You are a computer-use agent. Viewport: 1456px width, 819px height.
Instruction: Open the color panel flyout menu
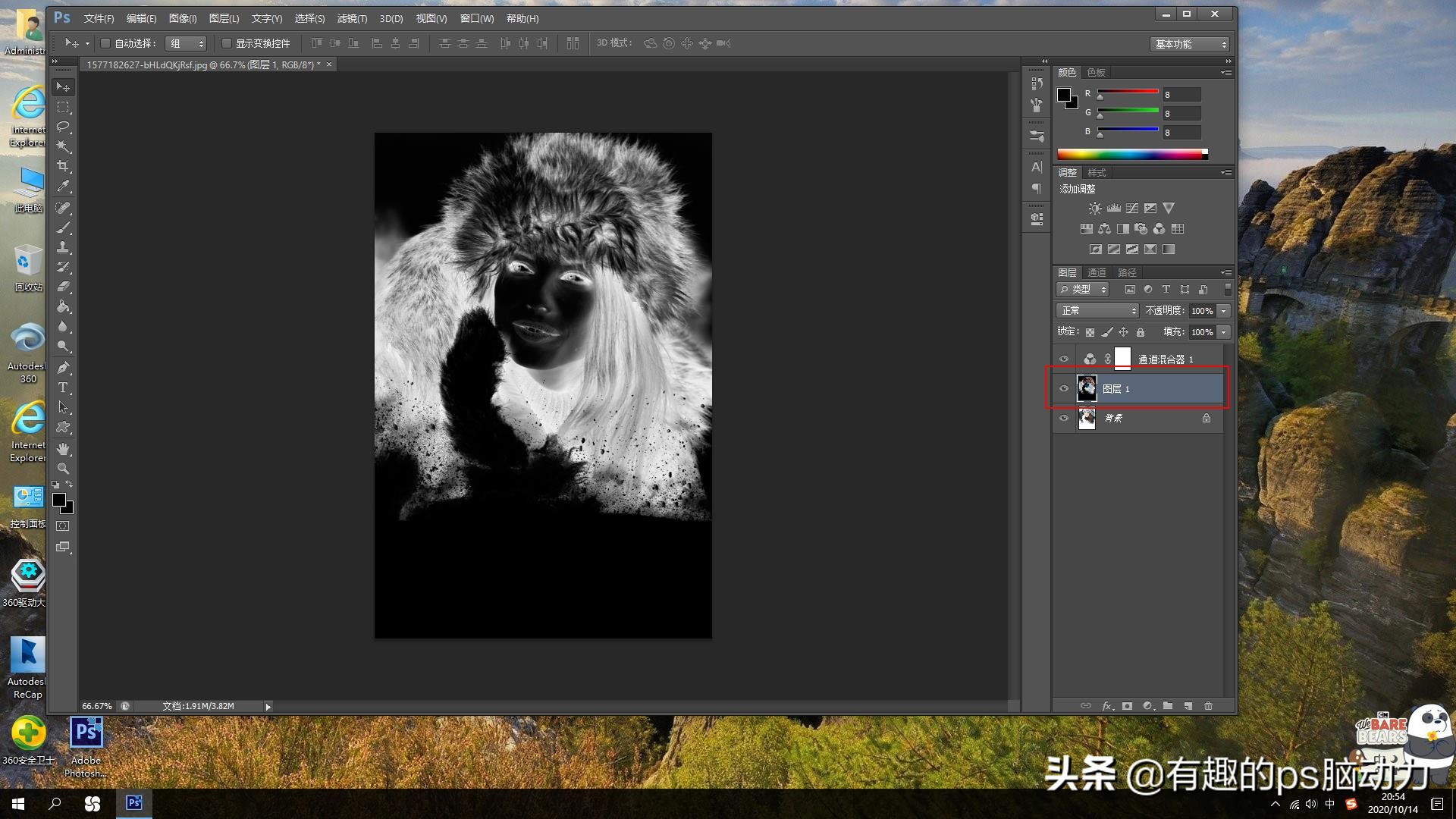coord(1225,73)
